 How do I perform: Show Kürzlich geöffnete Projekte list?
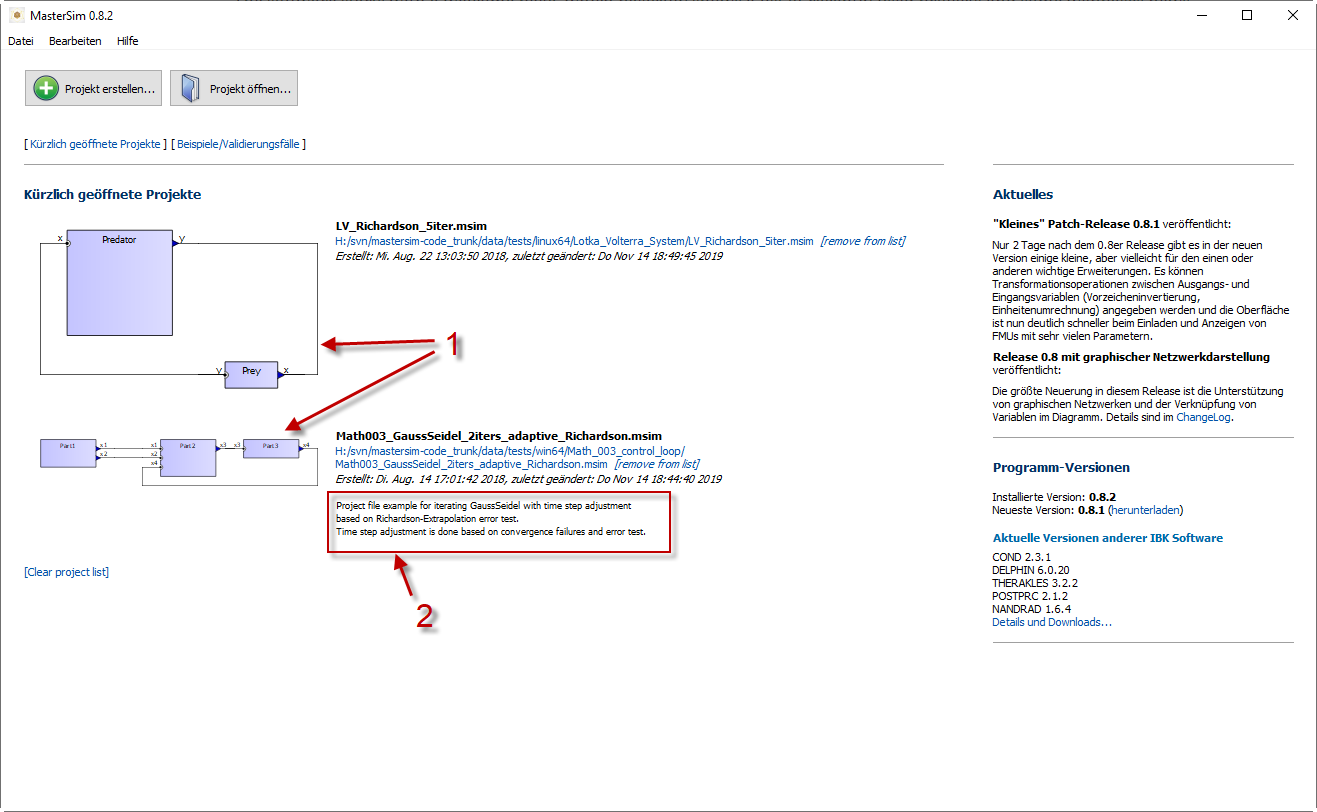[95, 144]
